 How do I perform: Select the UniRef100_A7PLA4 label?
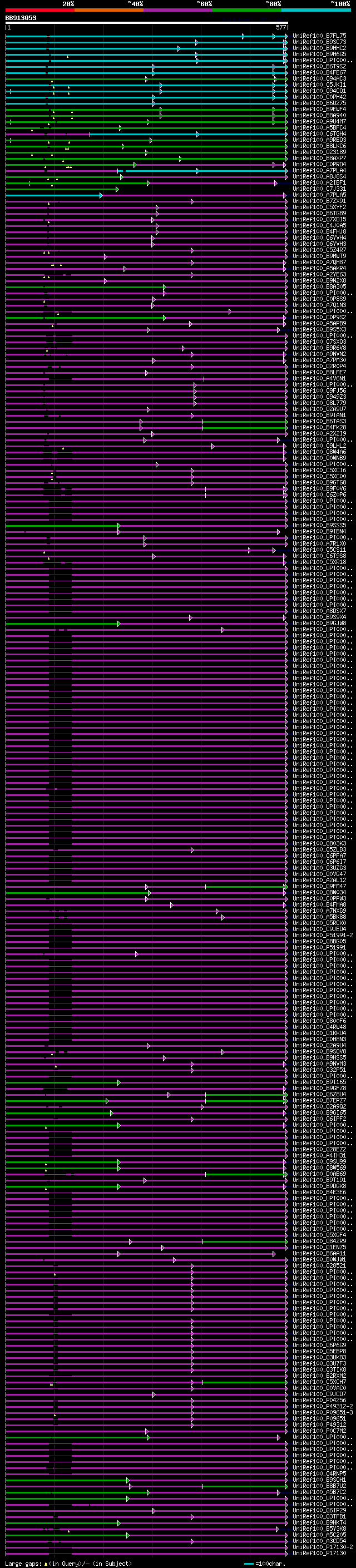[319, 170]
